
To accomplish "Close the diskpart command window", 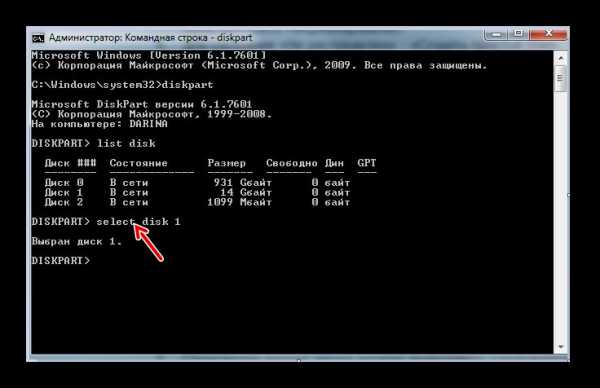I will tap(548, 34).
